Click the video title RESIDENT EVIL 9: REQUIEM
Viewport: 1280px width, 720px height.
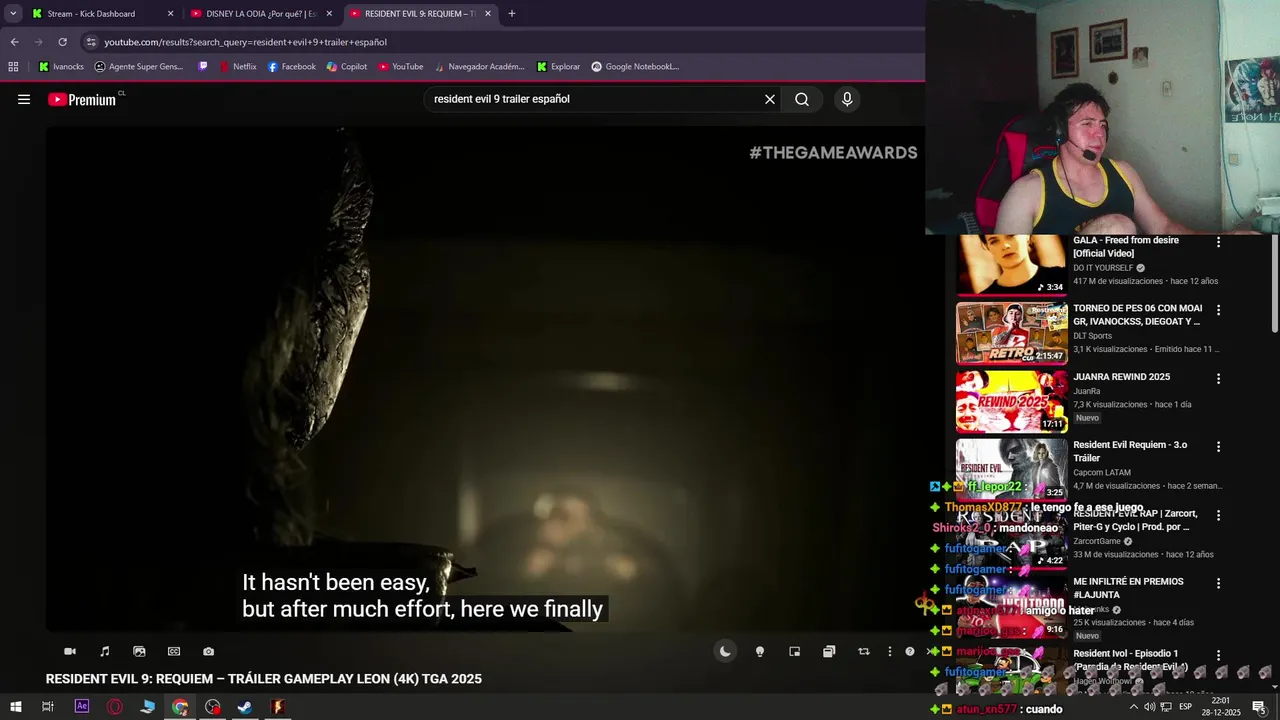264,679
